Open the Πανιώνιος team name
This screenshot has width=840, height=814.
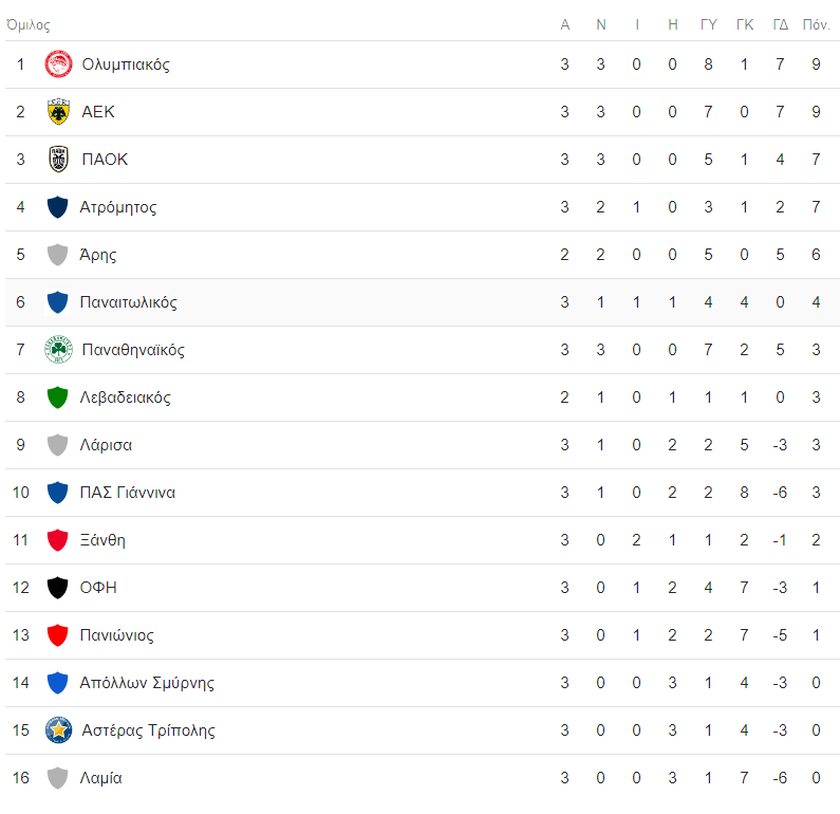point(116,635)
